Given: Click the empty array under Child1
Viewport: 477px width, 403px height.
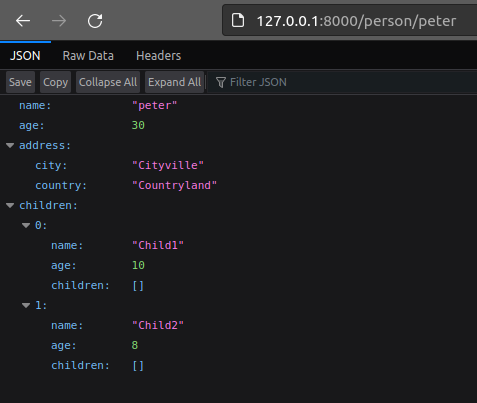Looking at the screenshot, I should [x=138, y=286].
